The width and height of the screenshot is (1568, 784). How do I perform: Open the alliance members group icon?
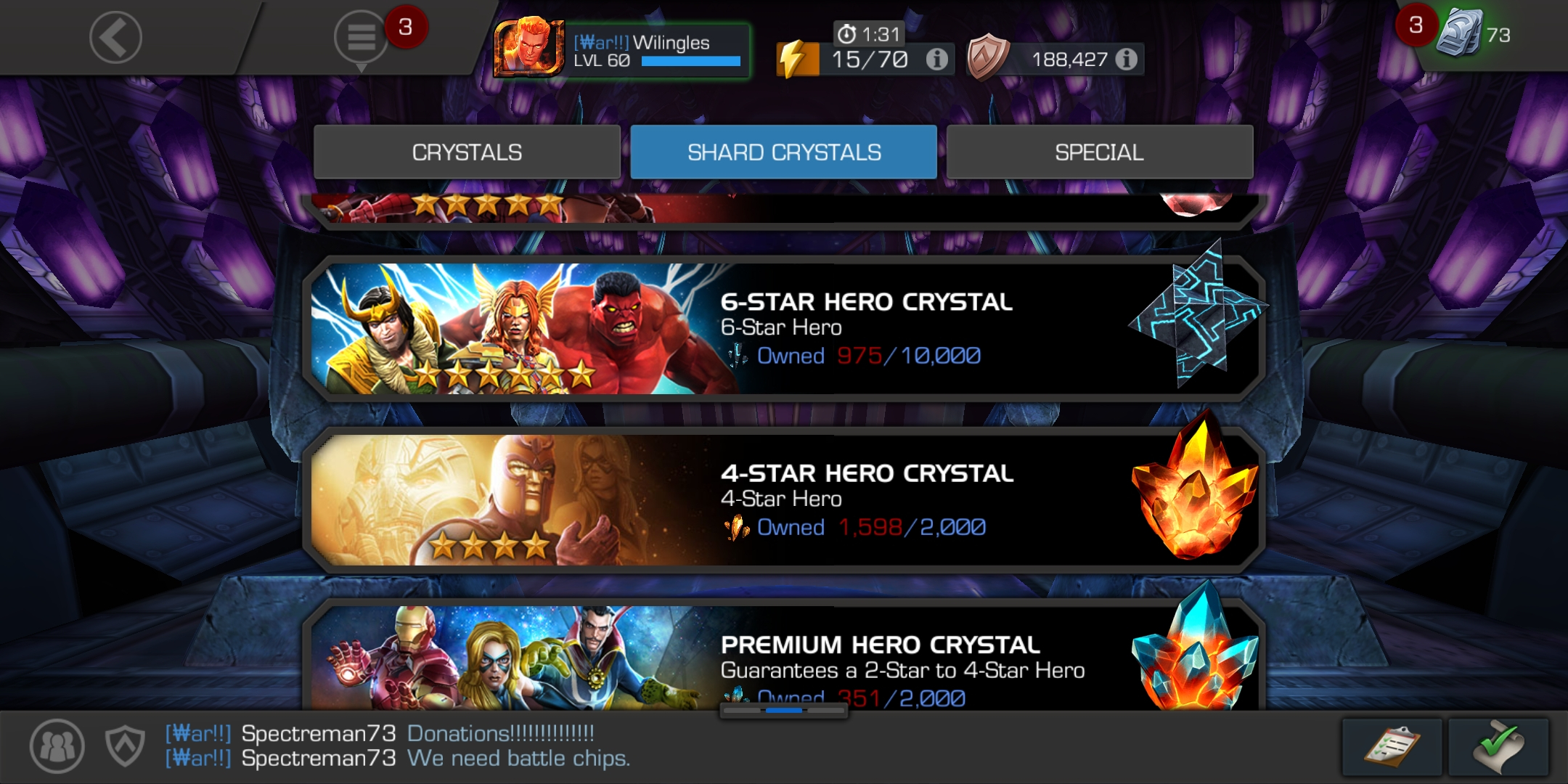(57, 746)
